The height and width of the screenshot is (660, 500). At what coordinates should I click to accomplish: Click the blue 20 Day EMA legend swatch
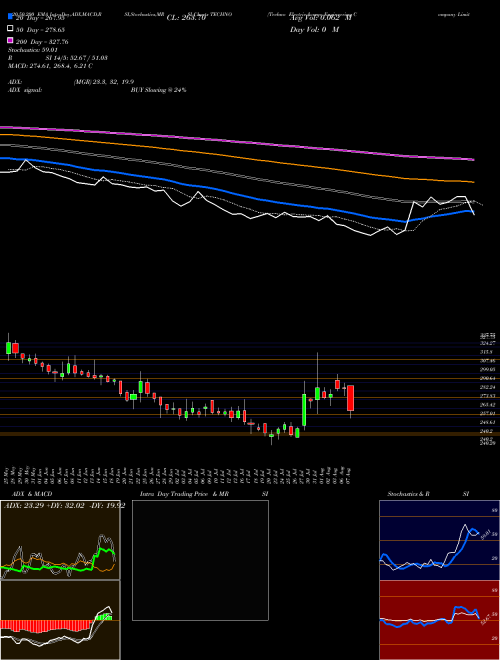(11, 17)
